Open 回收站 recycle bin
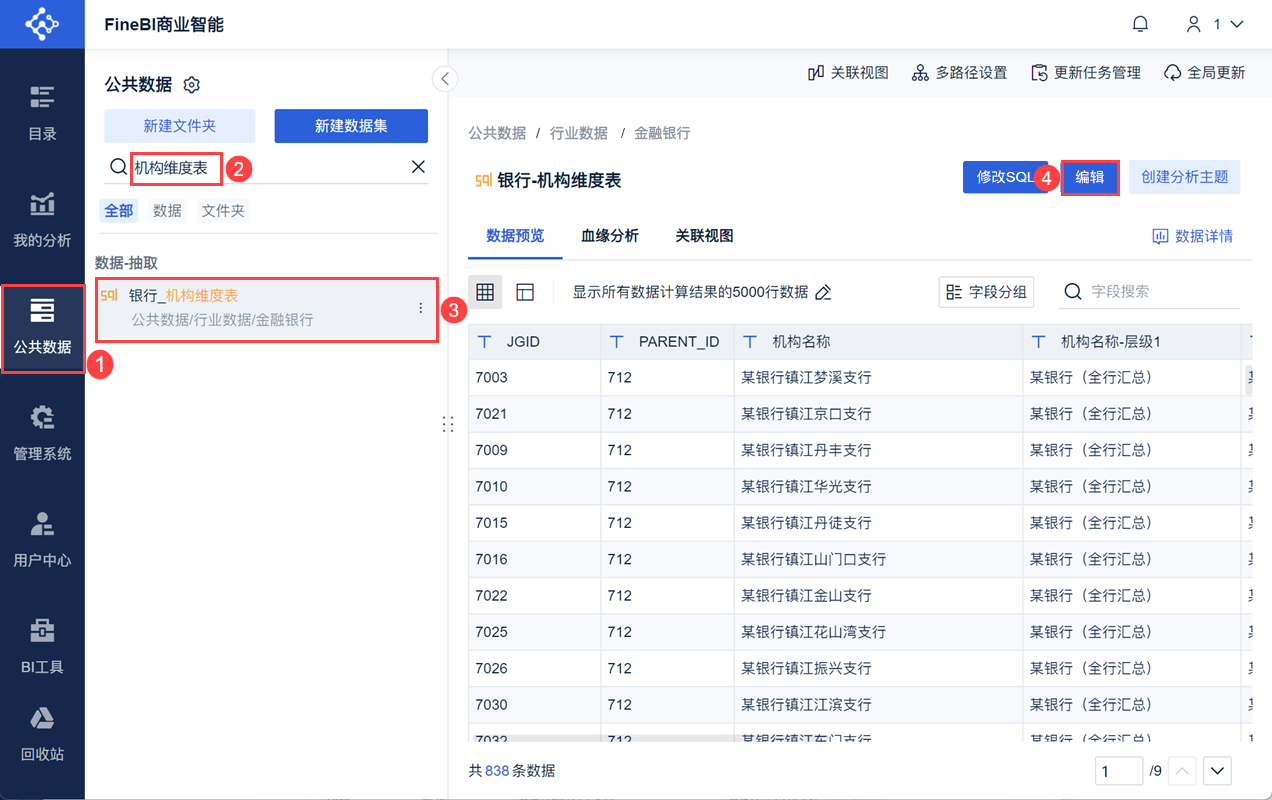This screenshot has height=800, width=1272. pyautogui.click(x=42, y=734)
